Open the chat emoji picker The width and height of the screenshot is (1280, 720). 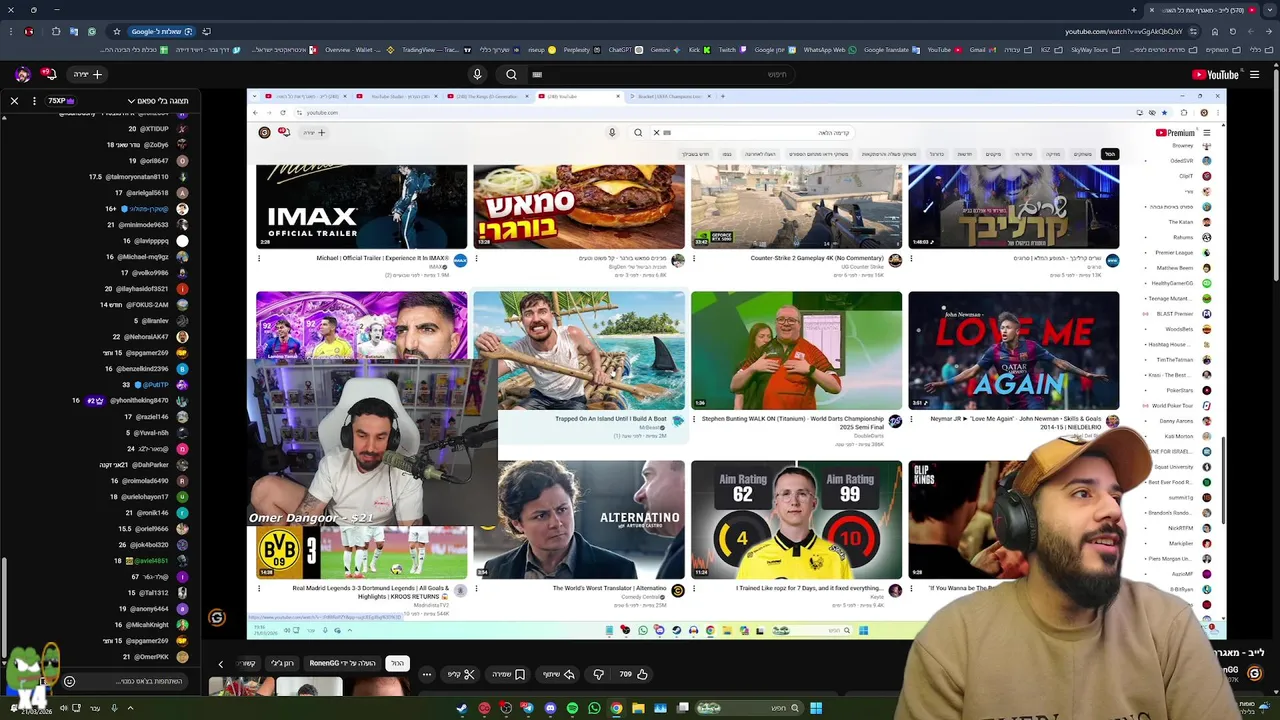click(x=69, y=681)
